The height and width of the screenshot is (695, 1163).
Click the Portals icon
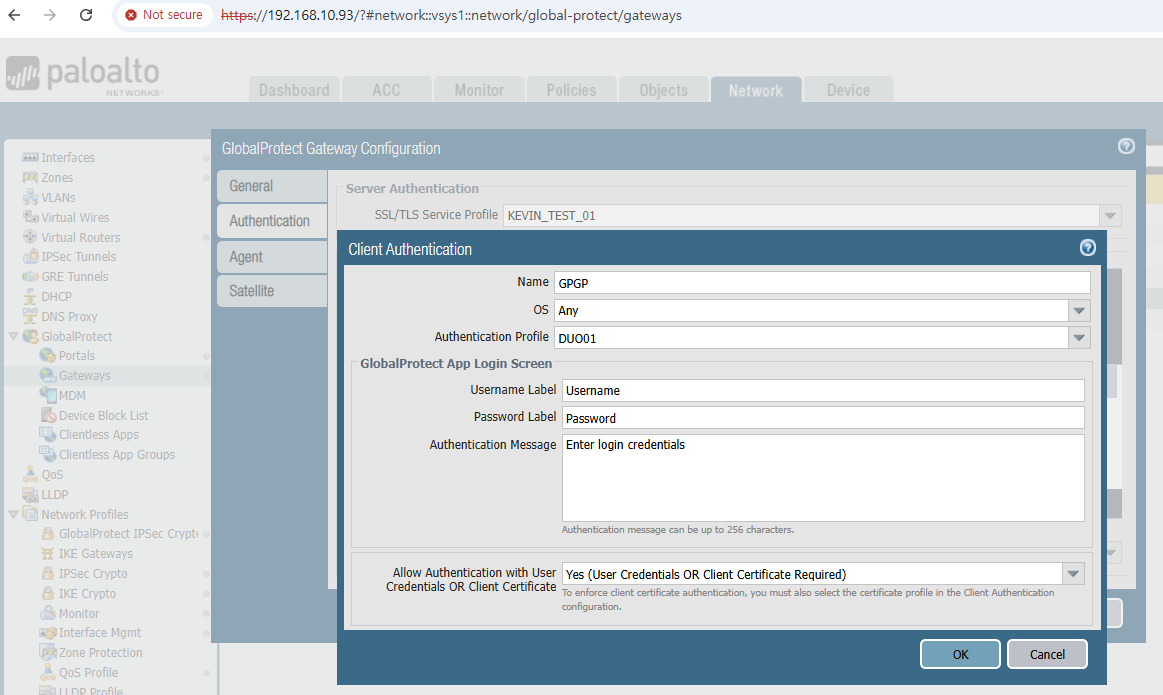coord(47,355)
